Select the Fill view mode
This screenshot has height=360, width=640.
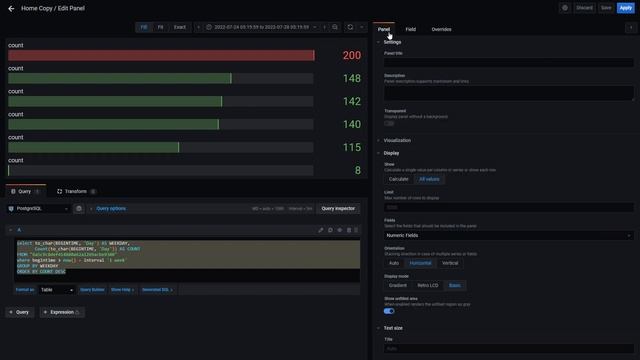pos(144,27)
